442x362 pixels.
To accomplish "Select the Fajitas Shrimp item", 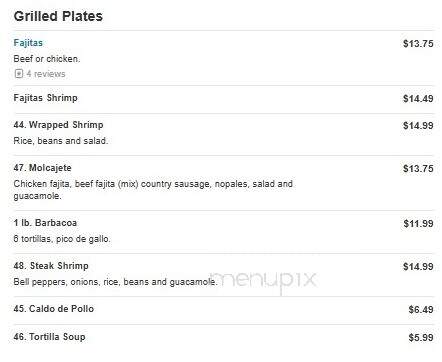I will 45,98.
